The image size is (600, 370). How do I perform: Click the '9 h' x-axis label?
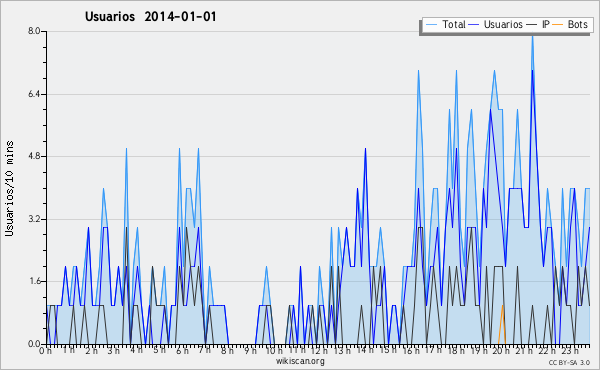point(250,351)
